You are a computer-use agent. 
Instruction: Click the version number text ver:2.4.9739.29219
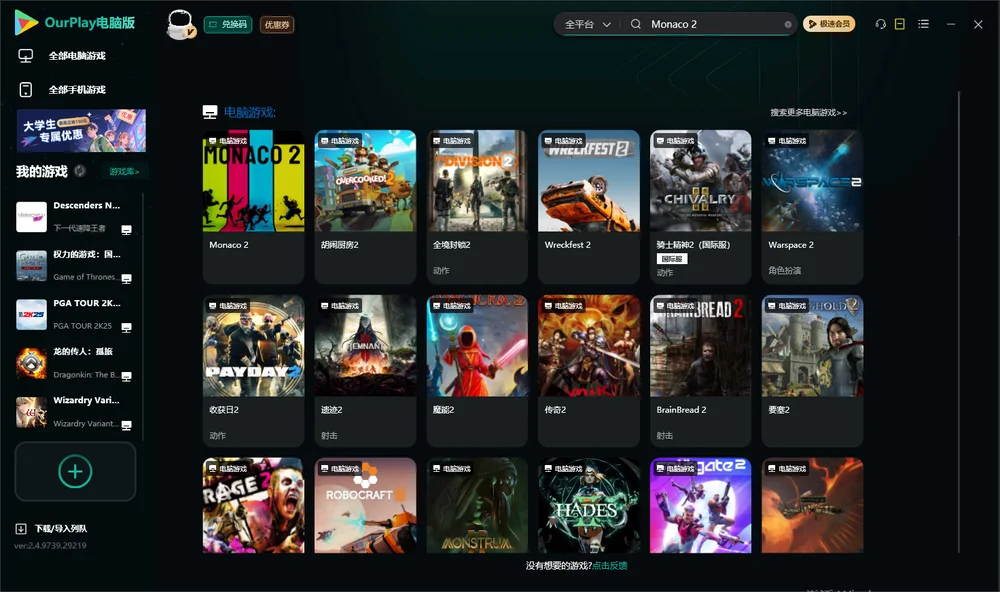coord(50,545)
